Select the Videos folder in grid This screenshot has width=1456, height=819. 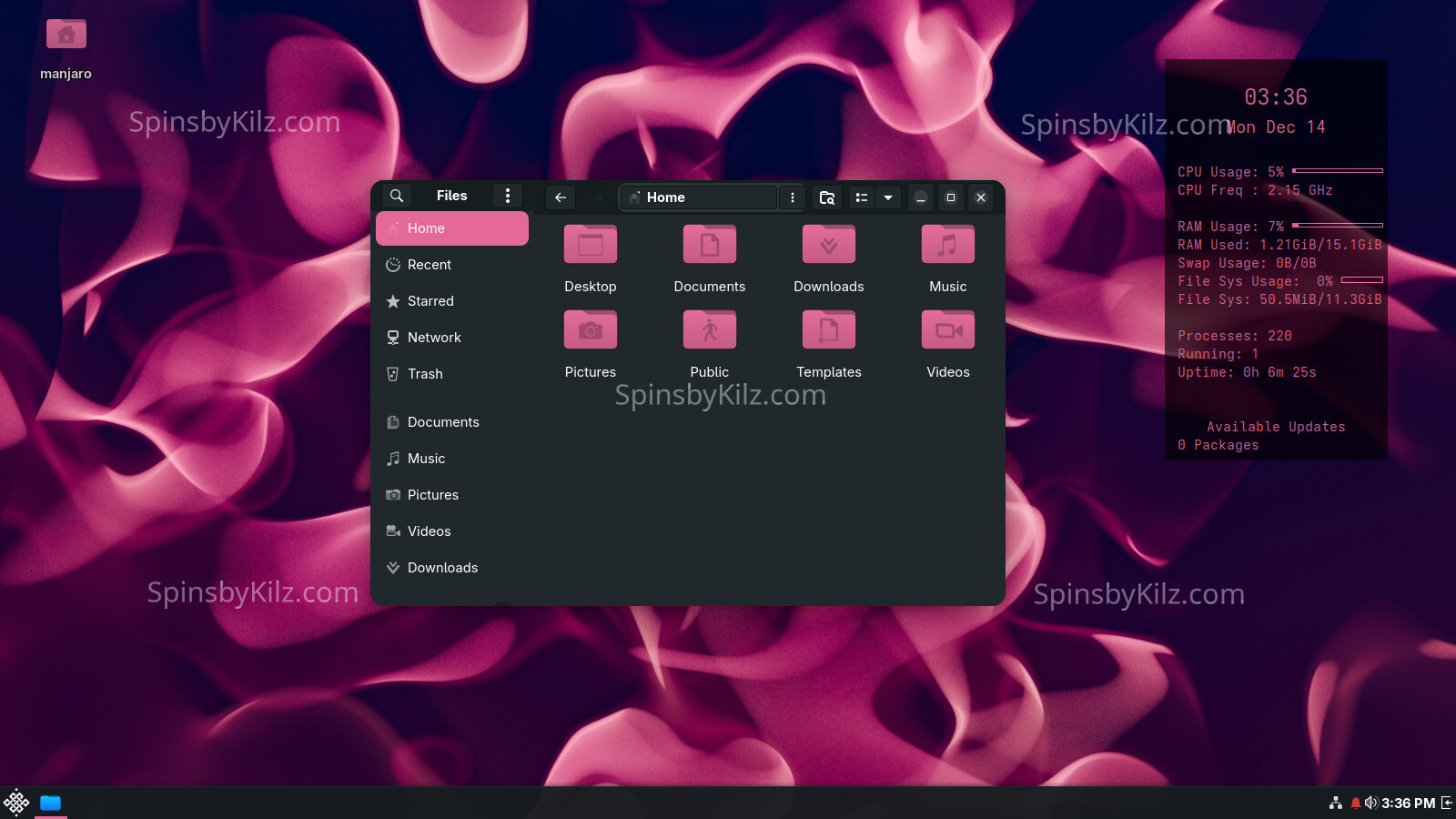[x=947, y=331]
